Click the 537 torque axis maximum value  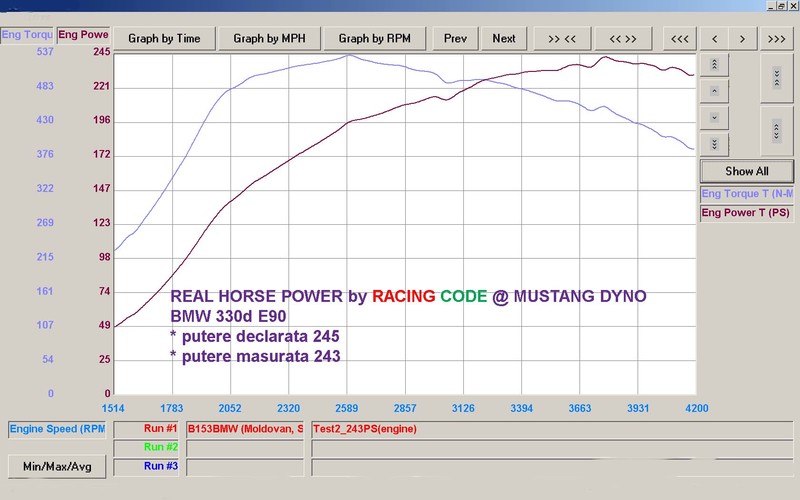click(45, 52)
